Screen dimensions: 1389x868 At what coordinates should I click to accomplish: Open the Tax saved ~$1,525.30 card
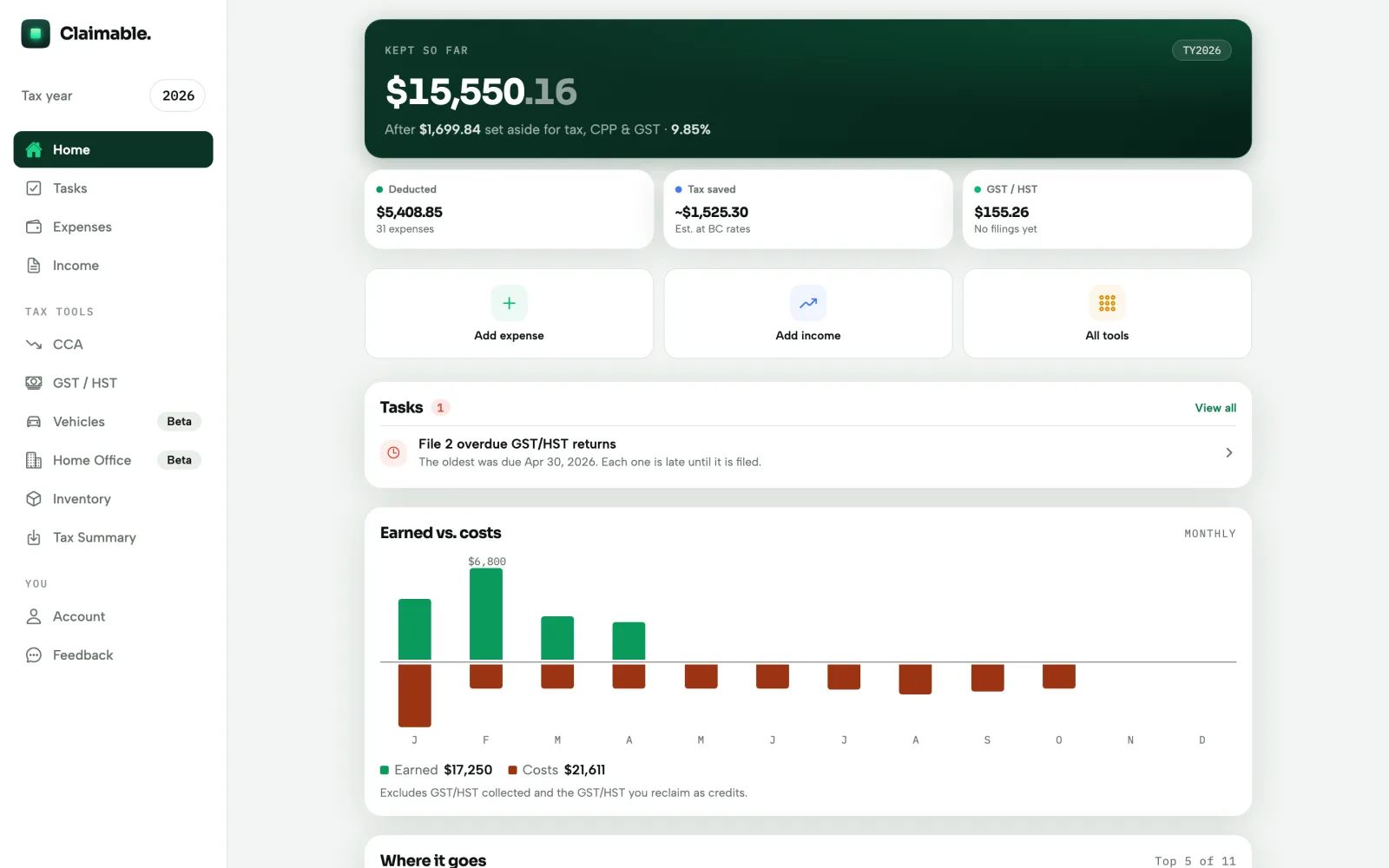click(808, 209)
